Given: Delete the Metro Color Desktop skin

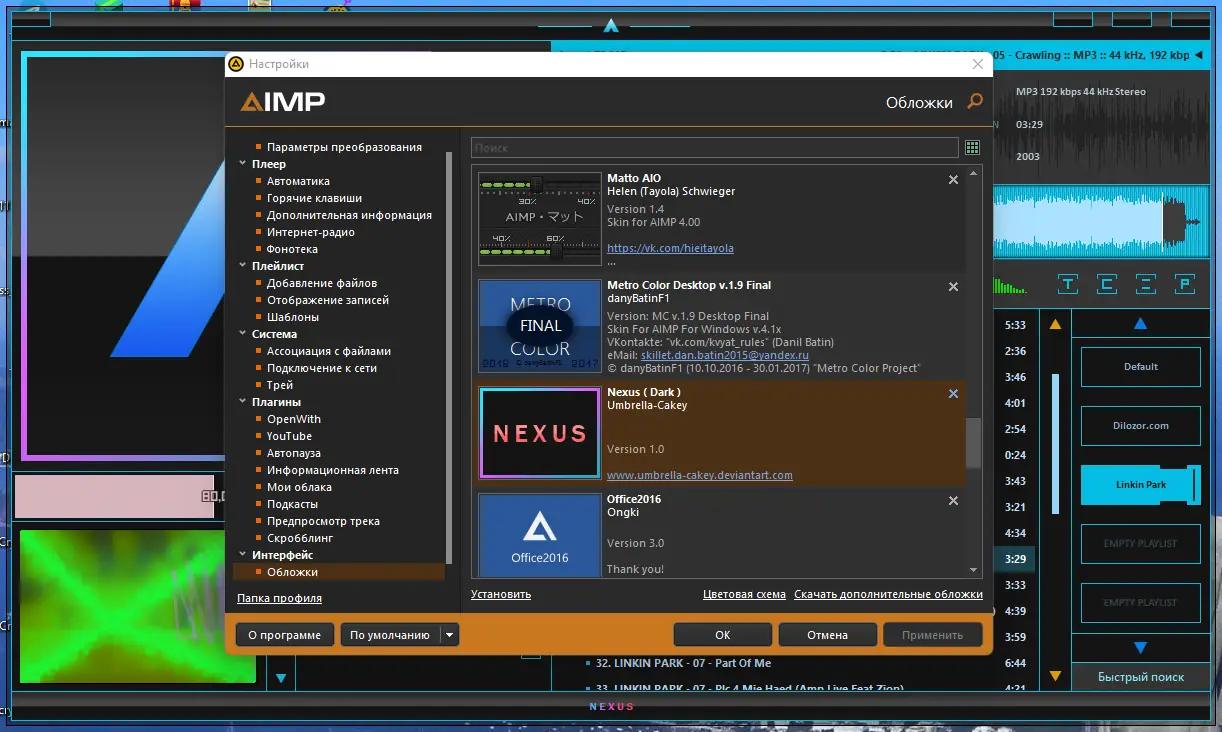Looking at the screenshot, I should (953, 287).
